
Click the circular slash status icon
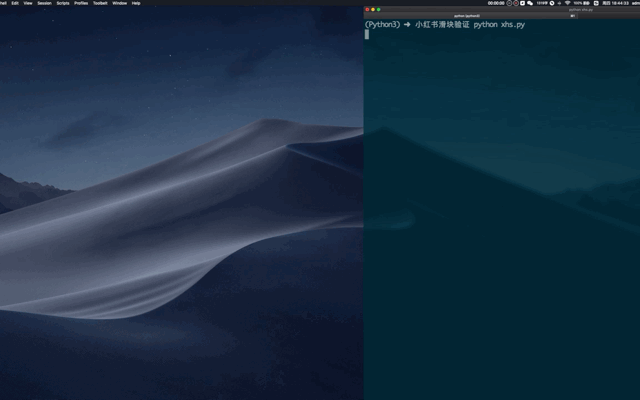click(x=552, y=3)
